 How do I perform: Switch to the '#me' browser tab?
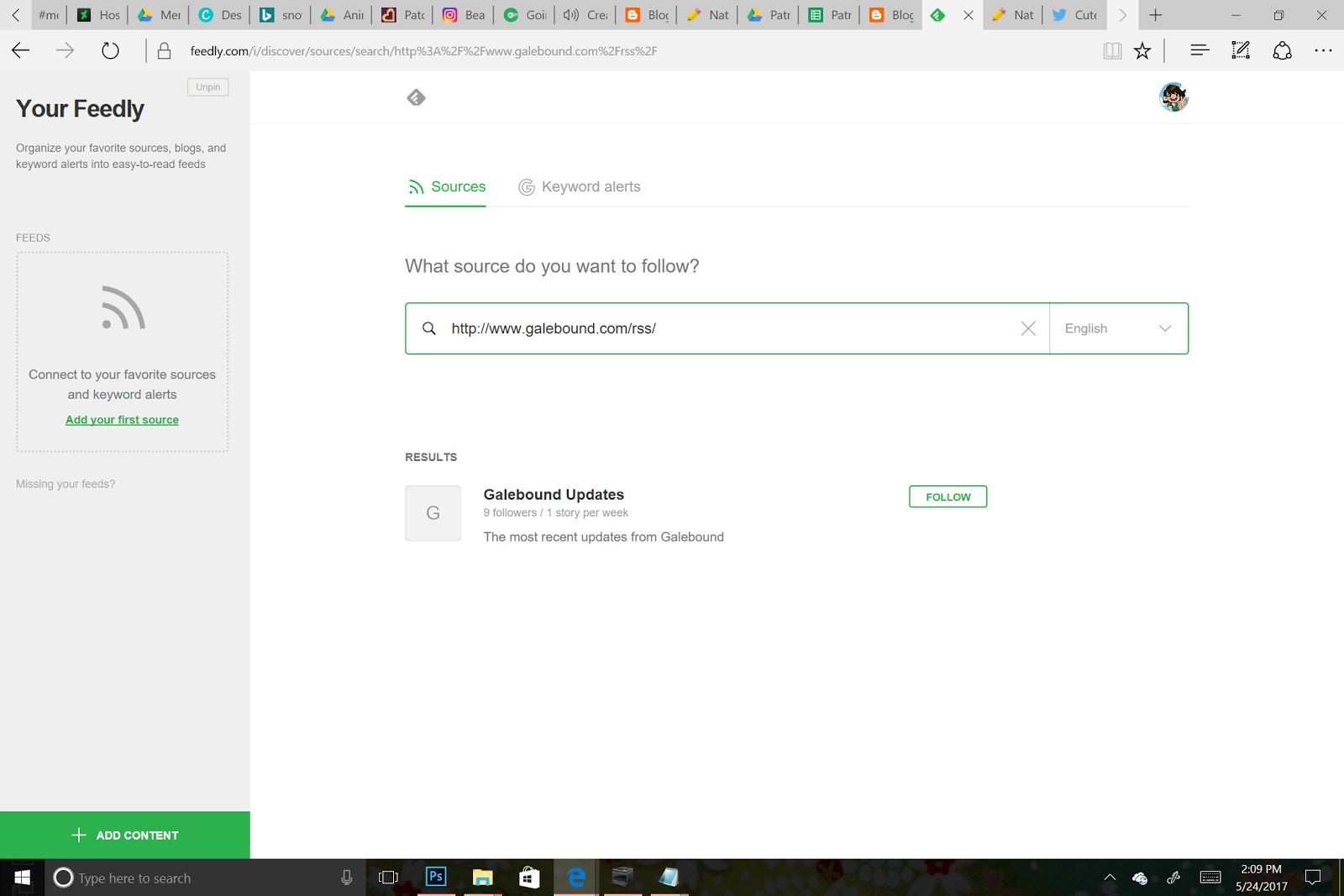[x=49, y=15]
